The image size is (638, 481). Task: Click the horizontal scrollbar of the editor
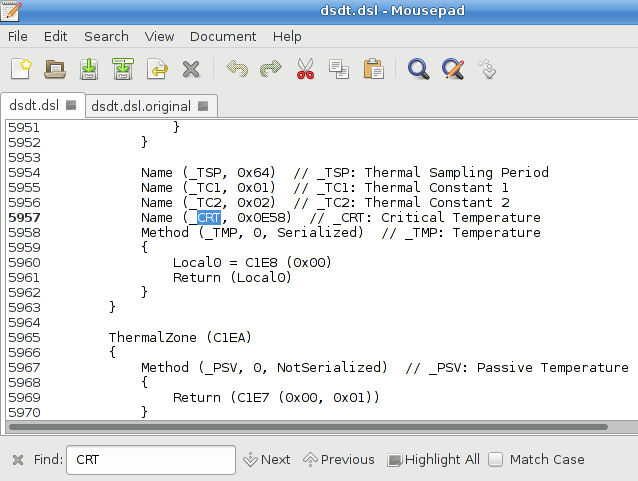pos(308,427)
